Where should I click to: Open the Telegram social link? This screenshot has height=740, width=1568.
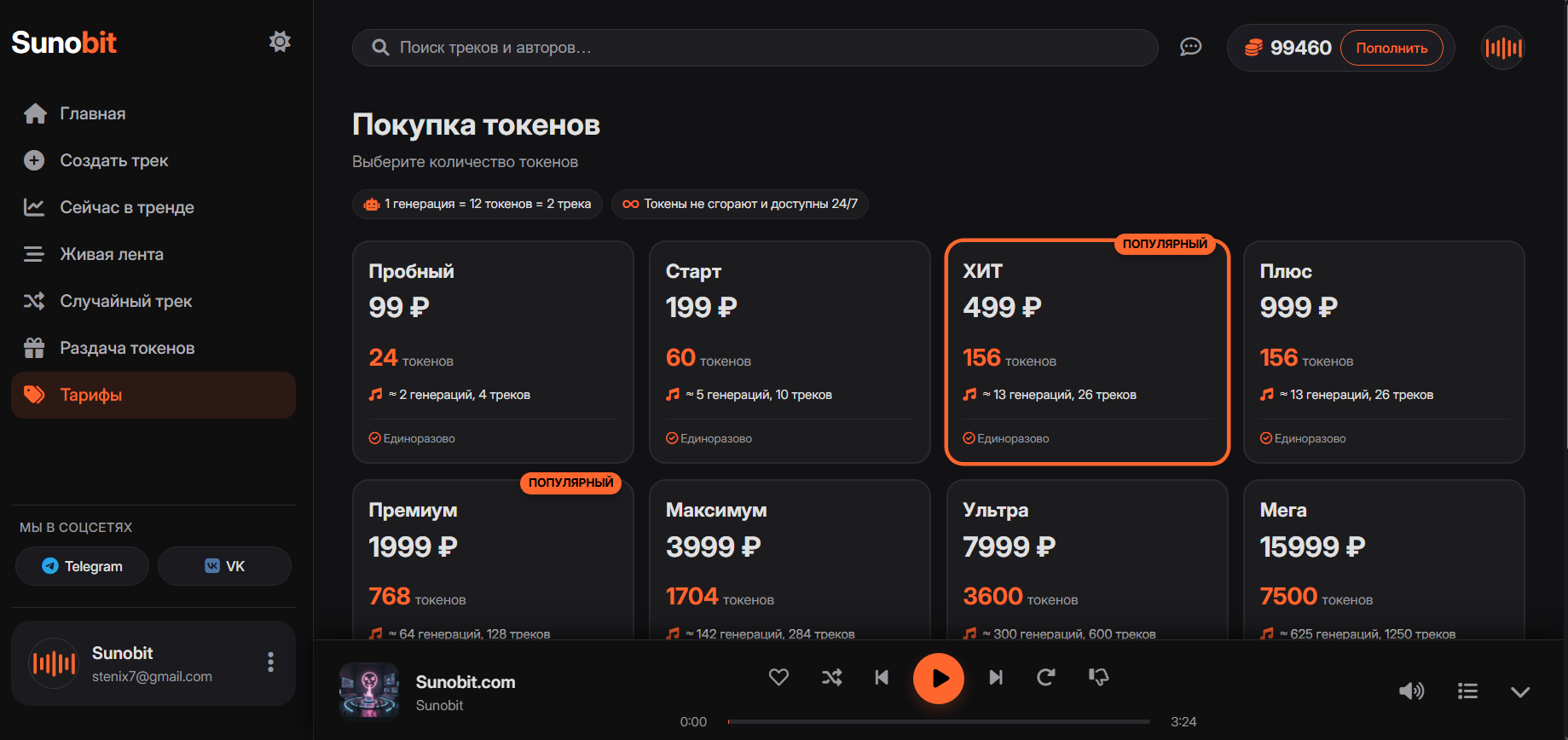point(83,566)
